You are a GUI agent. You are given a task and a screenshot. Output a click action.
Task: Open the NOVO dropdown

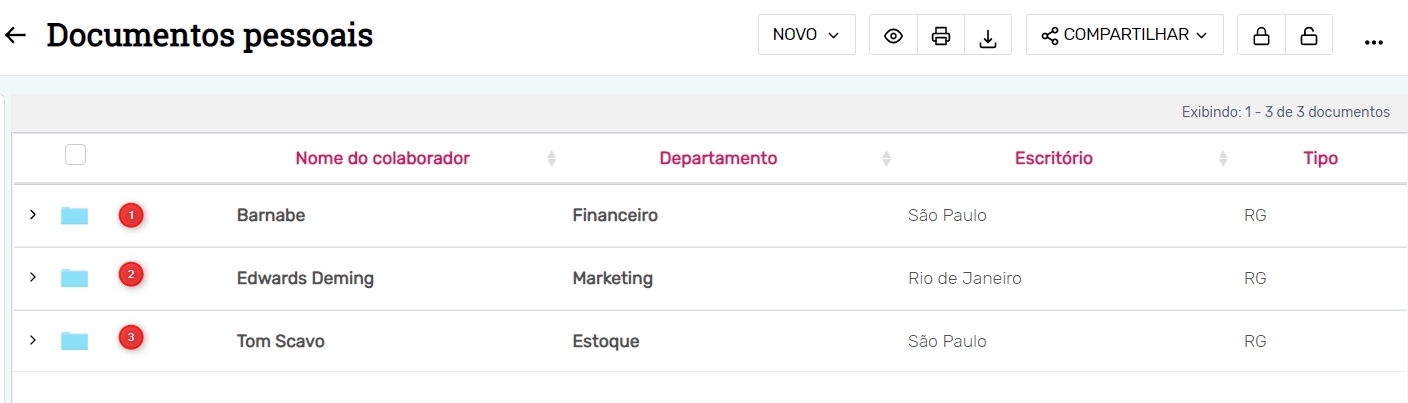[x=806, y=35]
